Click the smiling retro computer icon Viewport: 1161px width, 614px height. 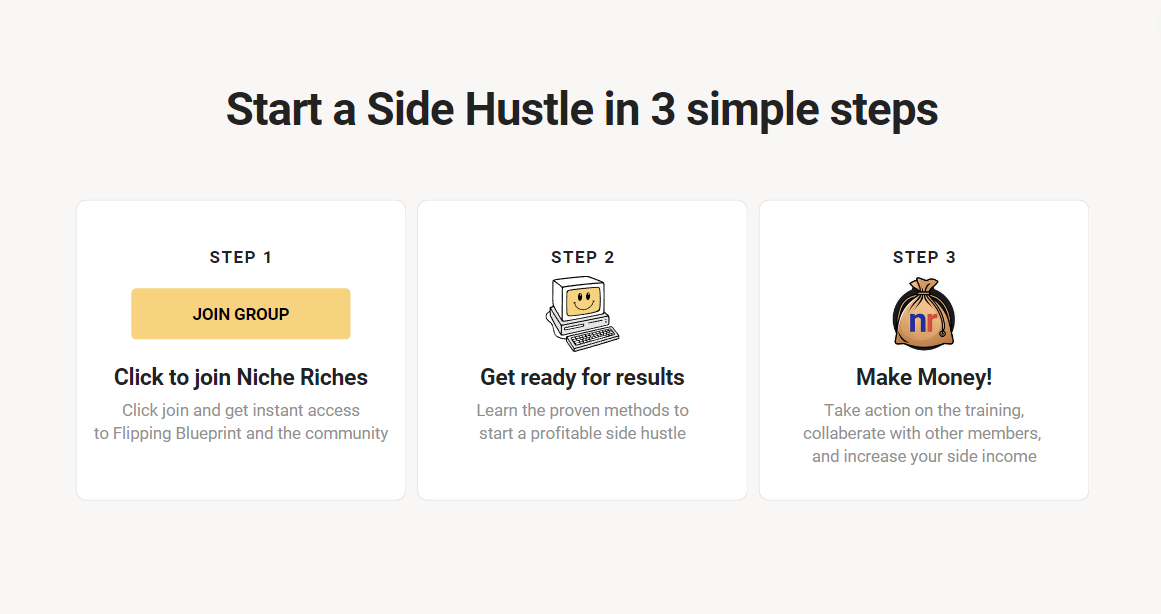click(x=582, y=314)
